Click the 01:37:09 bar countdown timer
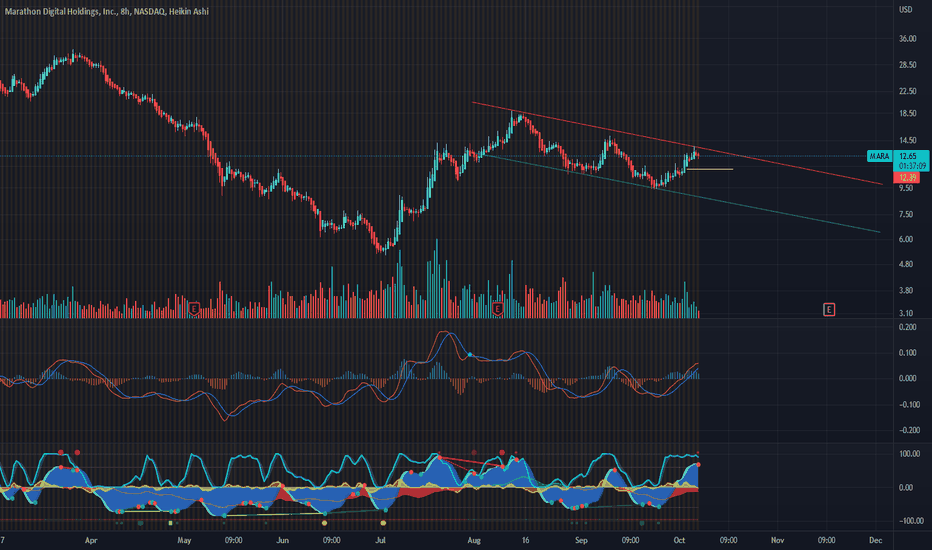The height and width of the screenshot is (550, 932). (x=911, y=166)
